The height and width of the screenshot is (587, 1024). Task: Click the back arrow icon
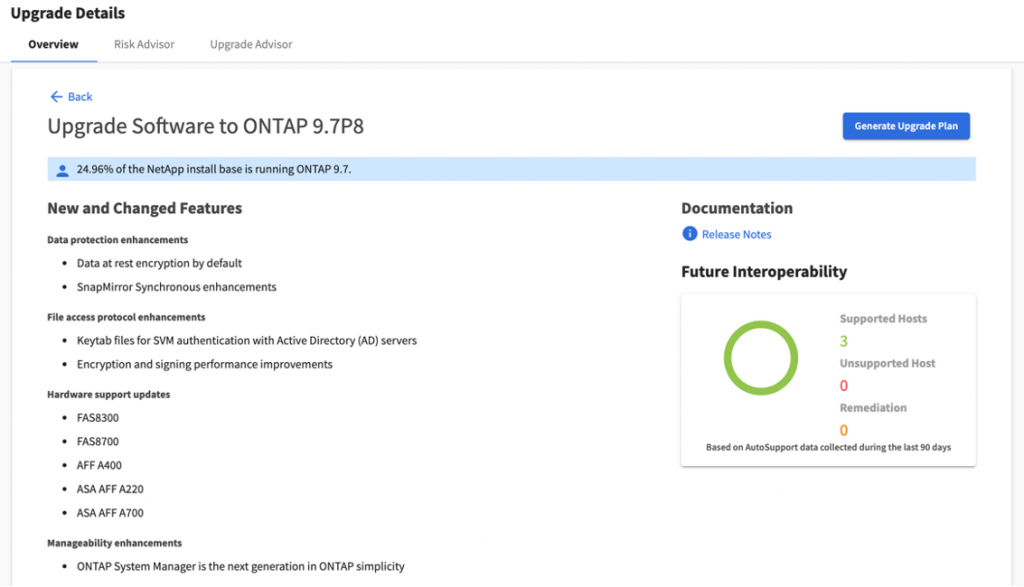pyautogui.click(x=56, y=97)
